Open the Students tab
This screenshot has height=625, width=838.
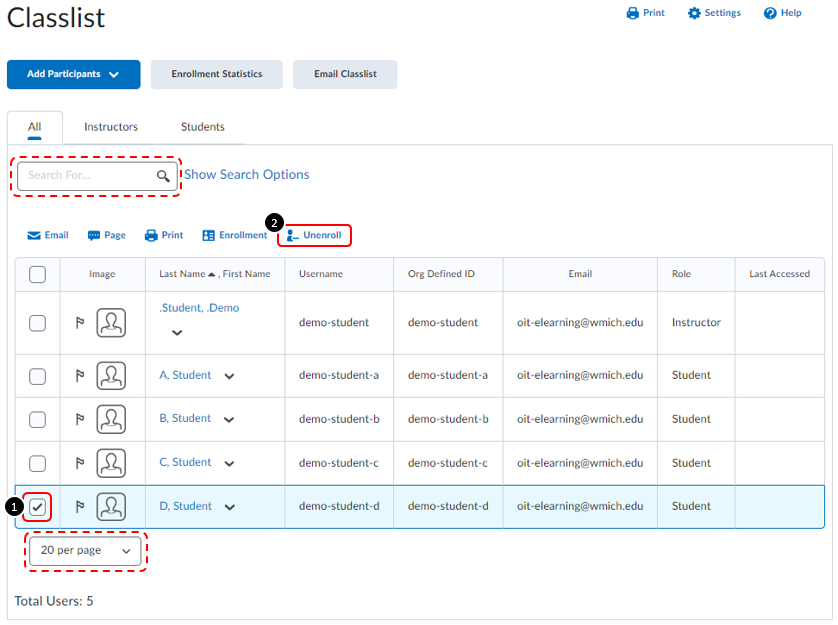[202, 127]
